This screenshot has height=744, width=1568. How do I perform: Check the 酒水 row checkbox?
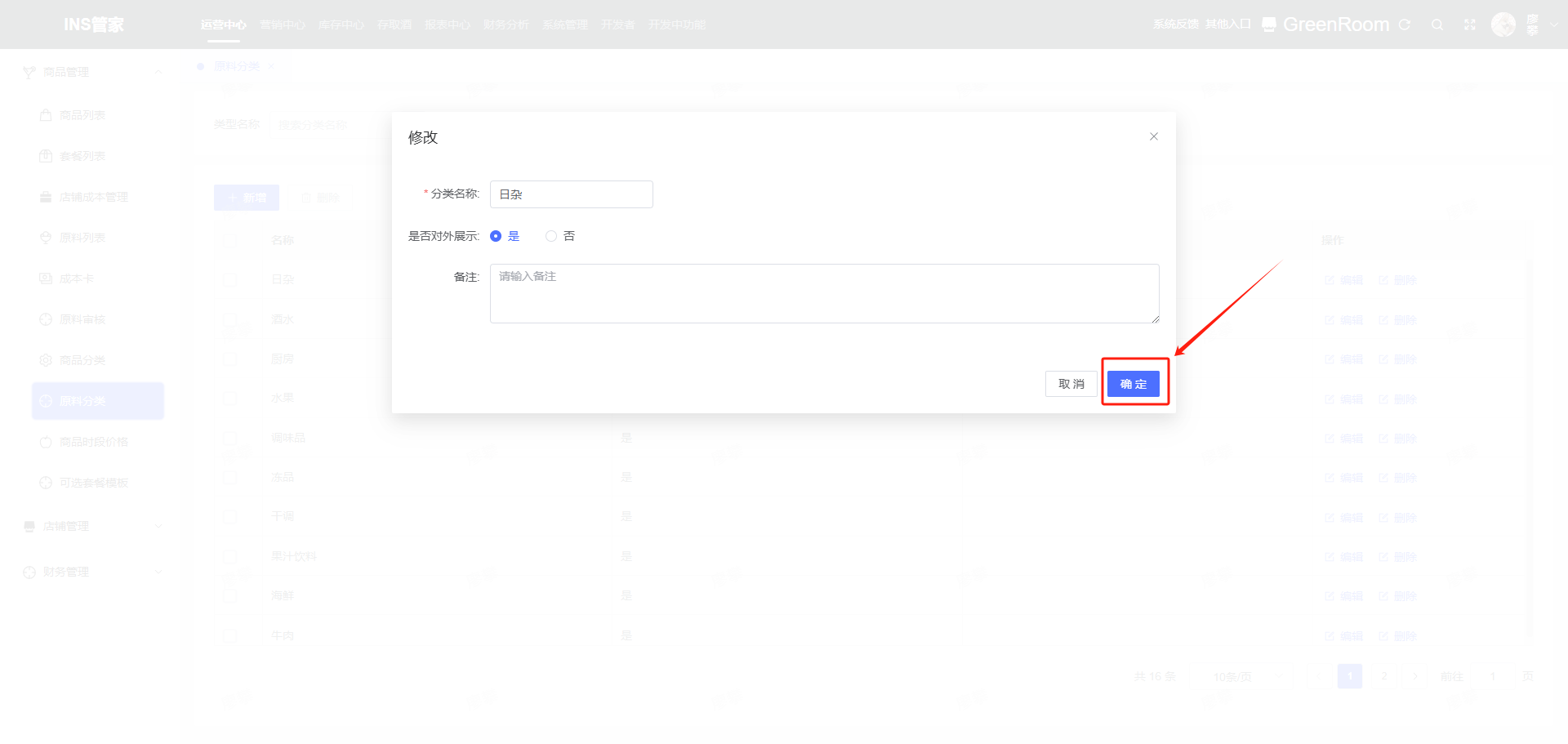[229, 319]
